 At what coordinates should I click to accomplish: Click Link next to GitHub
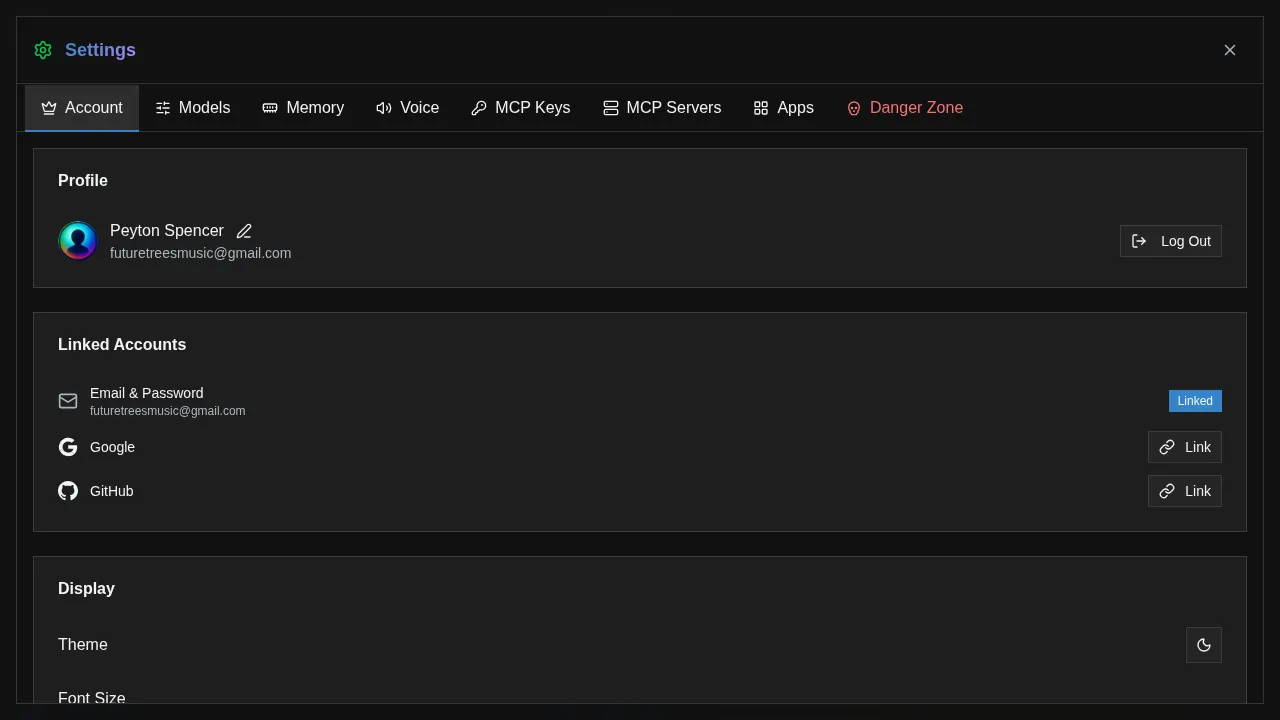click(1185, 491)
